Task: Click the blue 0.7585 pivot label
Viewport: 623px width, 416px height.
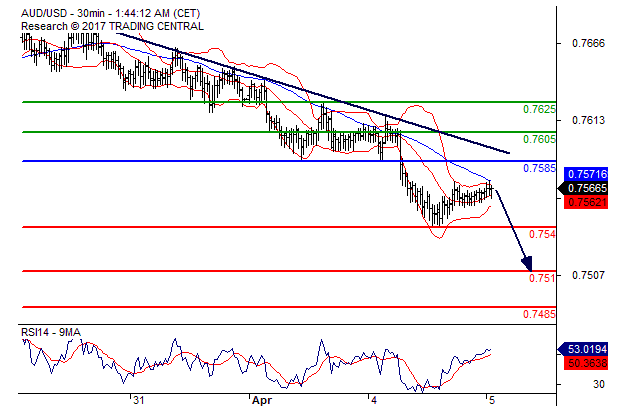Action: tap(539, 168)
